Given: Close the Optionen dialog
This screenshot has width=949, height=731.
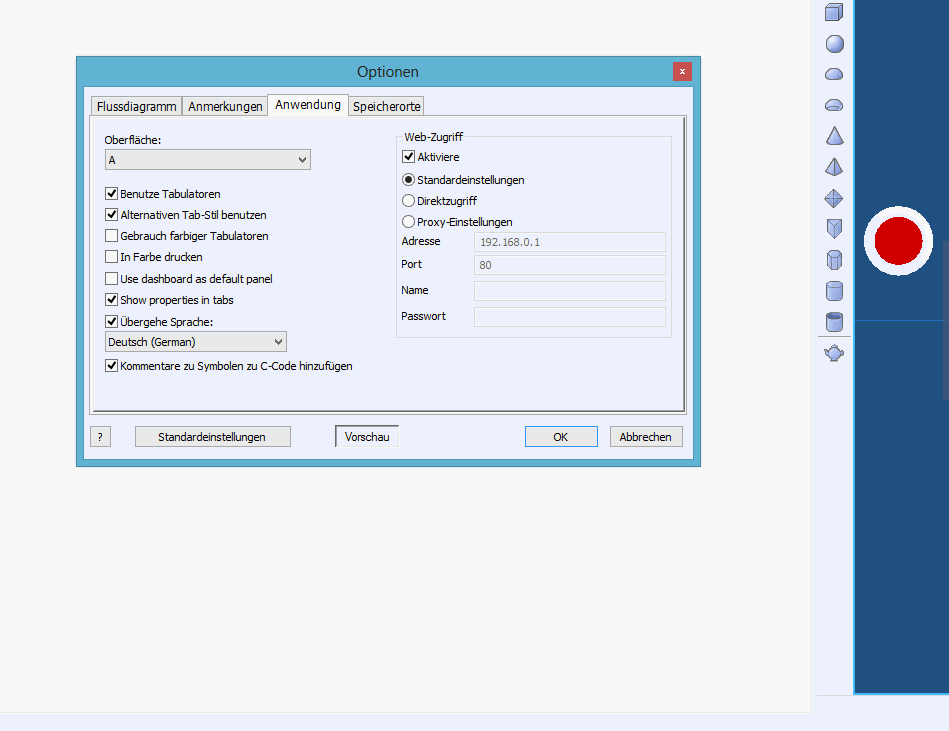Looking at the screenshot, I should [682, 71].
